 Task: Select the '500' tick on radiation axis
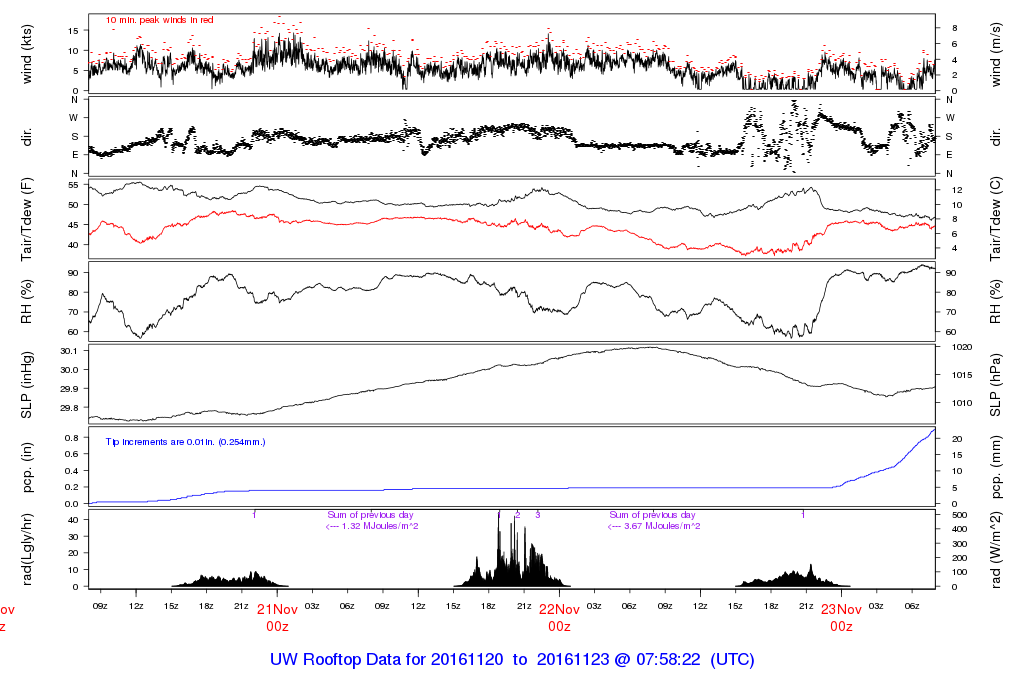959,515
